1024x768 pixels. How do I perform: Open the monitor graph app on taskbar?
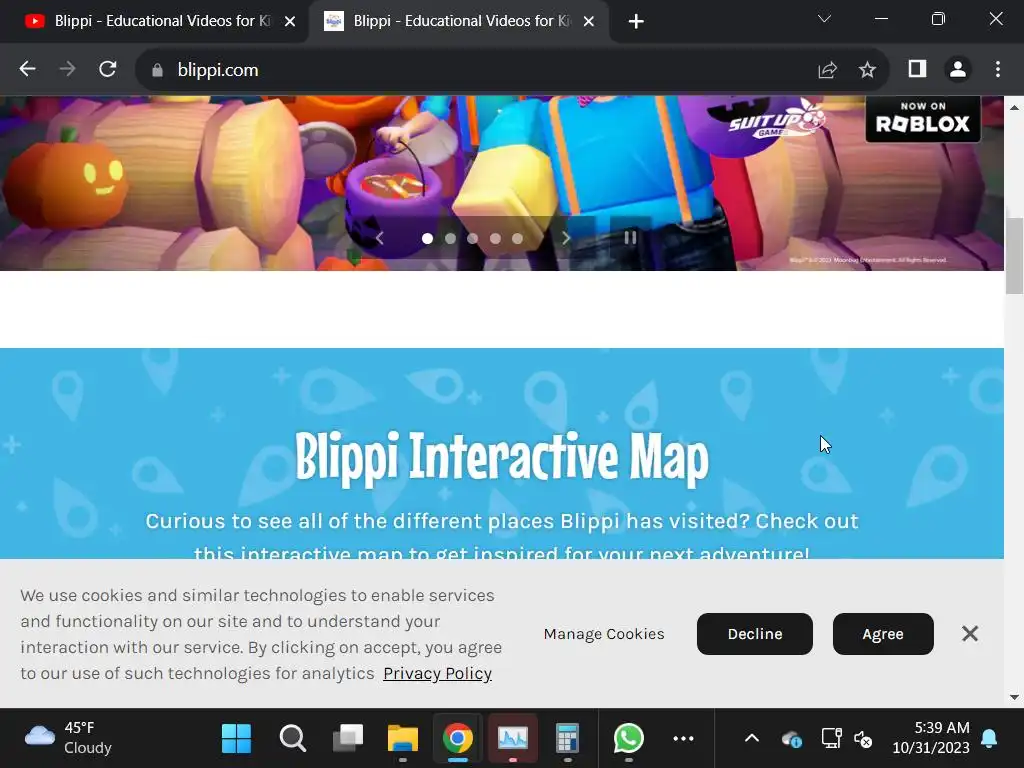(x=513, y=739)
